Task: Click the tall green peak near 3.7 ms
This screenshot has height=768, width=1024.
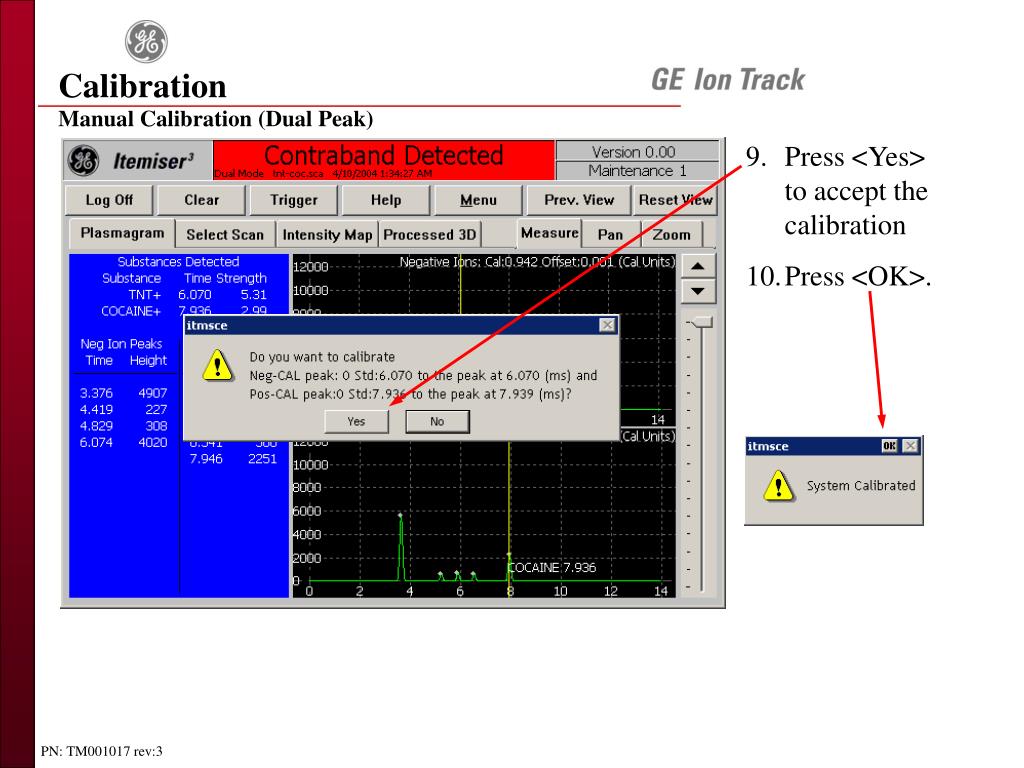Action: click(400, 547)
